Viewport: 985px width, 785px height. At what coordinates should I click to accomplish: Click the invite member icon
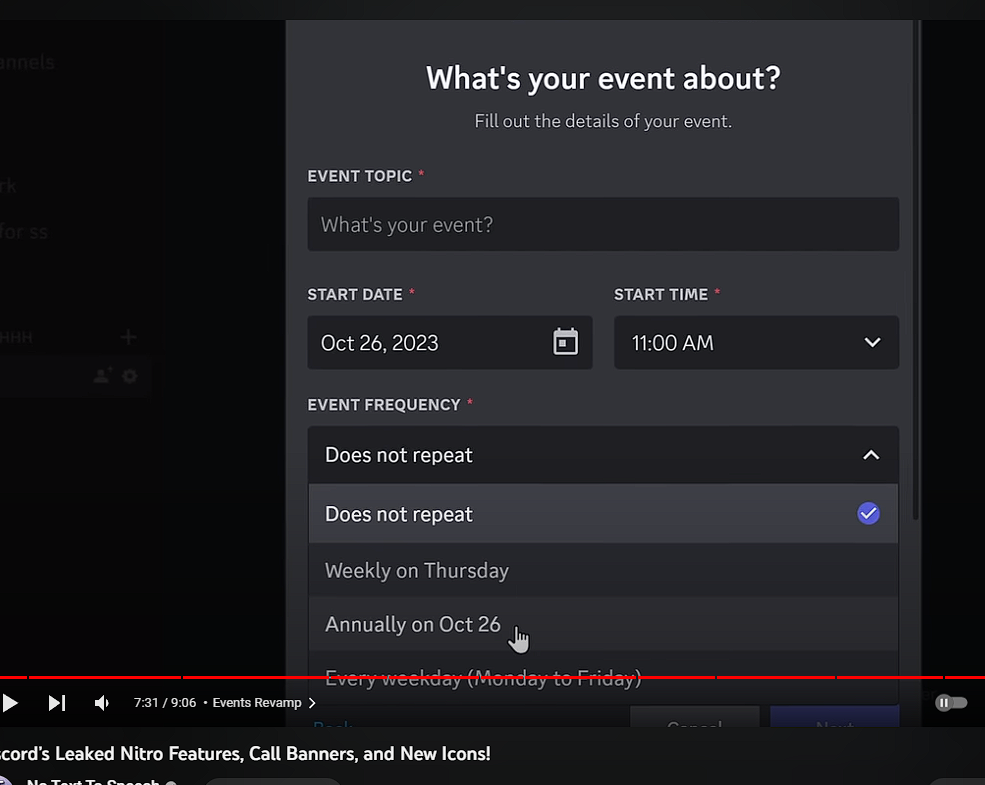pyautogui.click(x=102, y=376)
